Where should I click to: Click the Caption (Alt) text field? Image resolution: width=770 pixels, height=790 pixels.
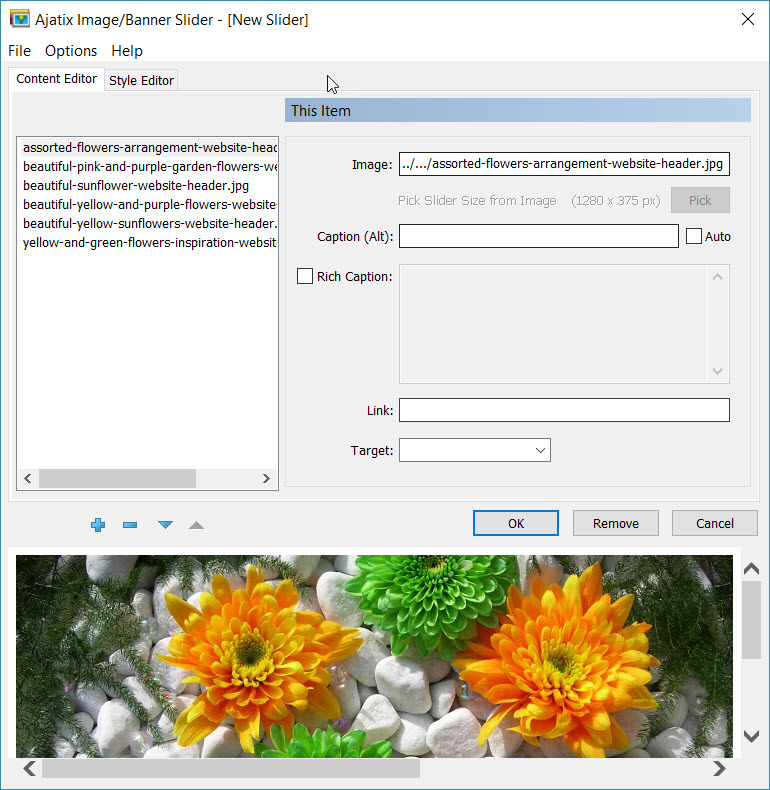(539, 236)
